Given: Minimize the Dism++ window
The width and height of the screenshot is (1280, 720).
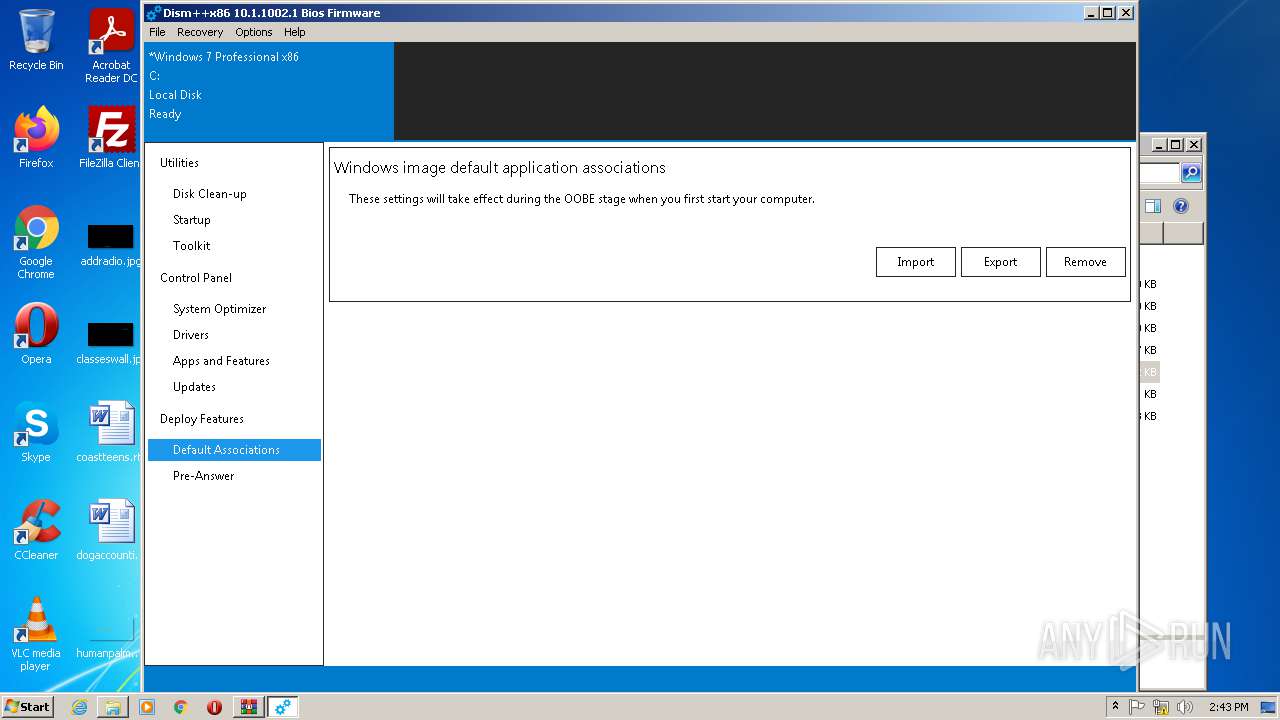Looking at the screenshot, I should pos(1090,13).
